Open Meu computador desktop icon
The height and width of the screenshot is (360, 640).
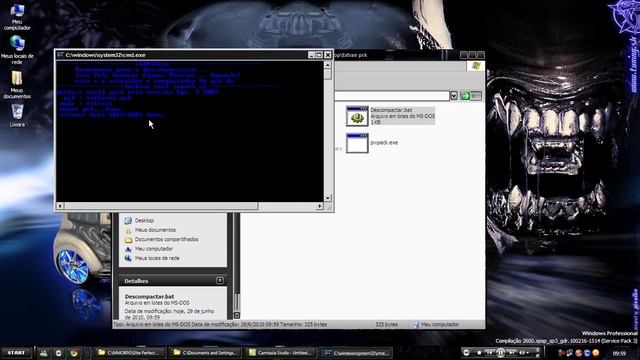[x=17, y=16]
